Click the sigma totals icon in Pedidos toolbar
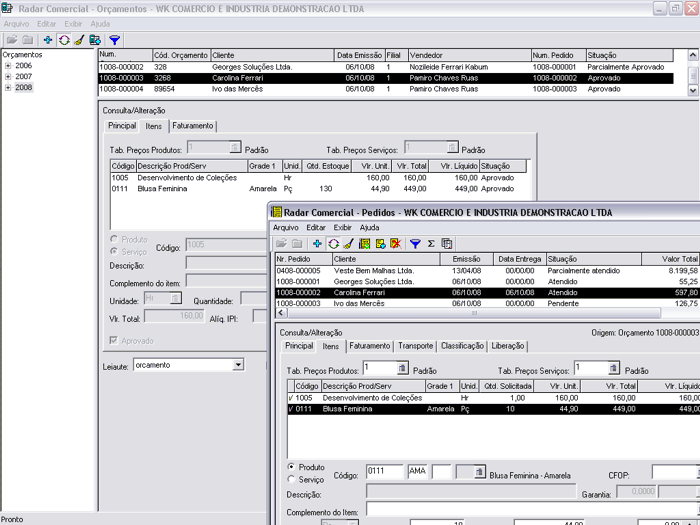 click(x=431, y=244)
